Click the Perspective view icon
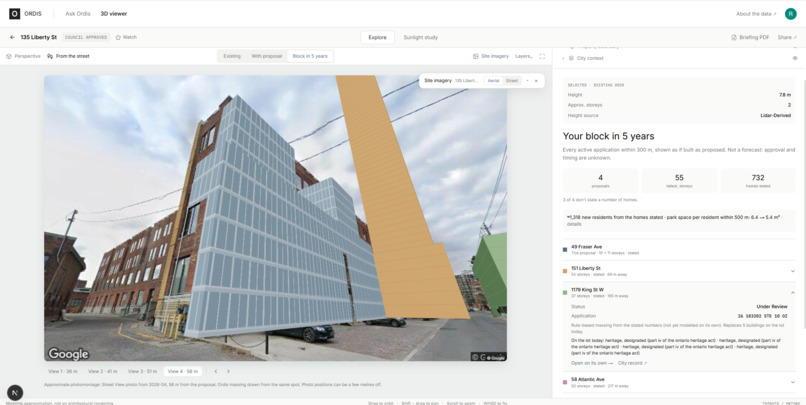Viewport: 806px width, 405px height. point(9,56)
